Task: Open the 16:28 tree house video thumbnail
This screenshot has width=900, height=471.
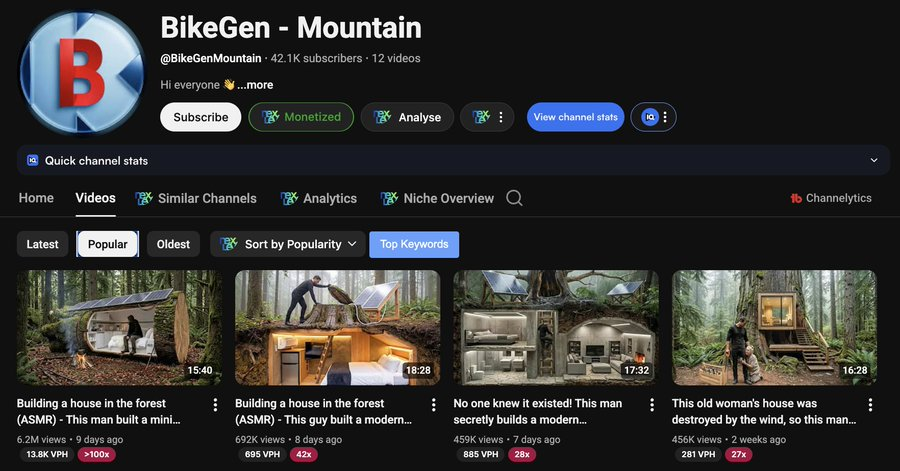Action: click(774, 328)
